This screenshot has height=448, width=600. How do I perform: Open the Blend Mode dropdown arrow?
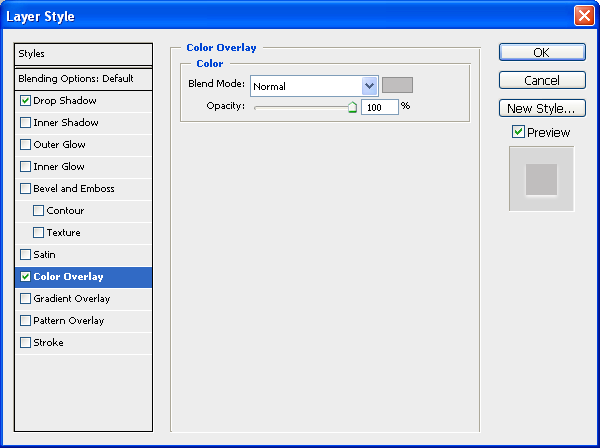point(369,86)
